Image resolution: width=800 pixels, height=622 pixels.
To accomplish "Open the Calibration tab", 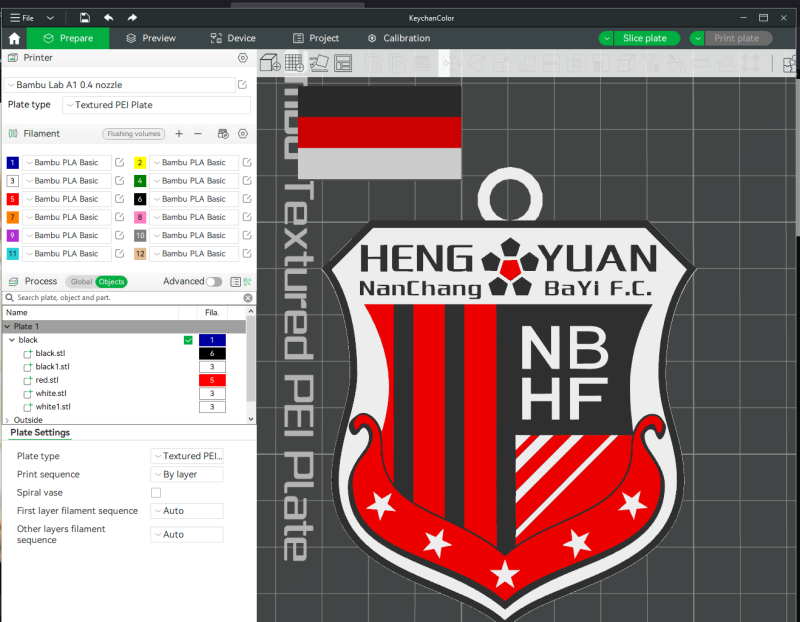I will click(398, 38).
